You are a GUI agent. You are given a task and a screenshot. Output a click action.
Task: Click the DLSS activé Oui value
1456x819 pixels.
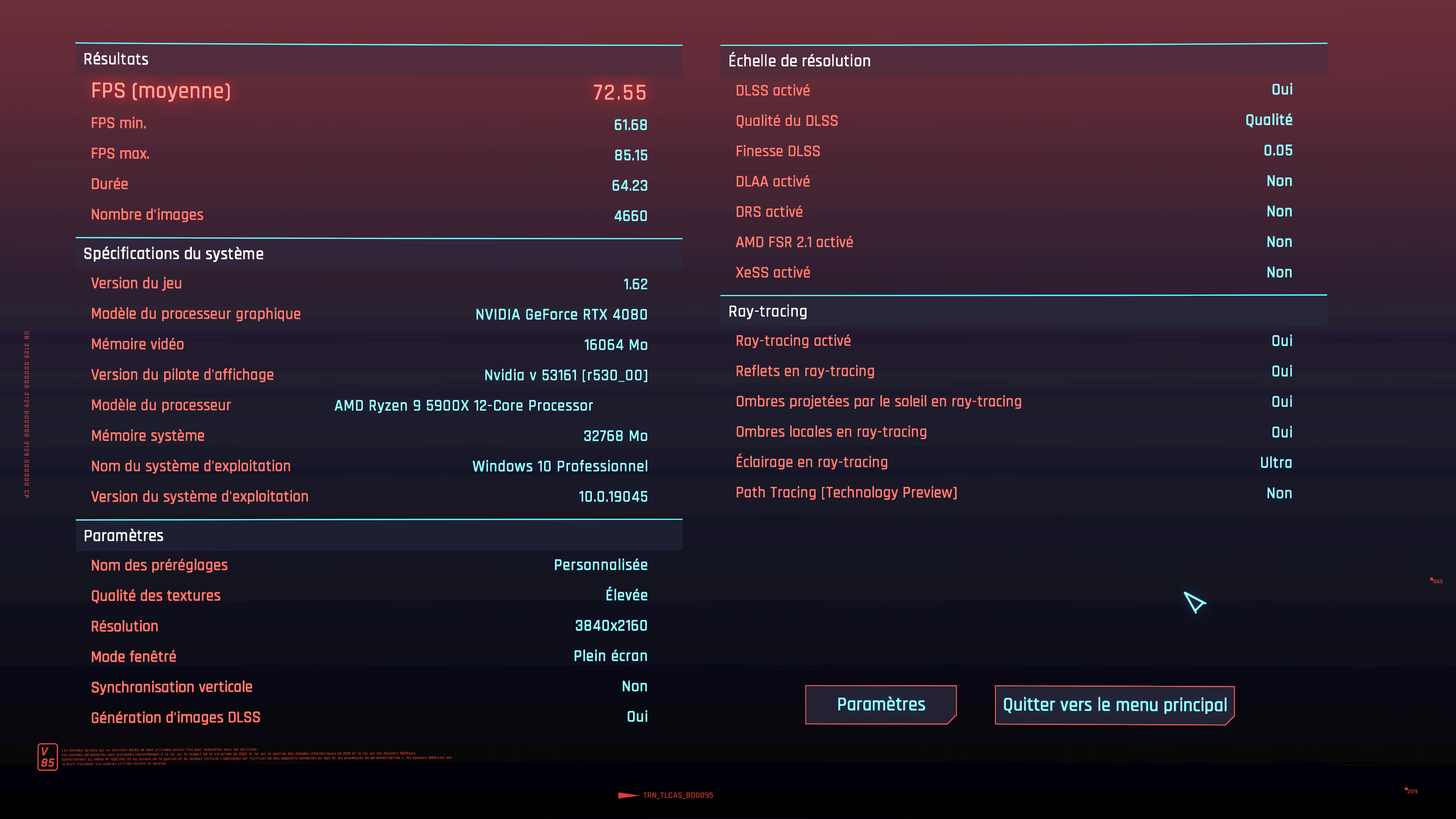tap(1281, 90)
